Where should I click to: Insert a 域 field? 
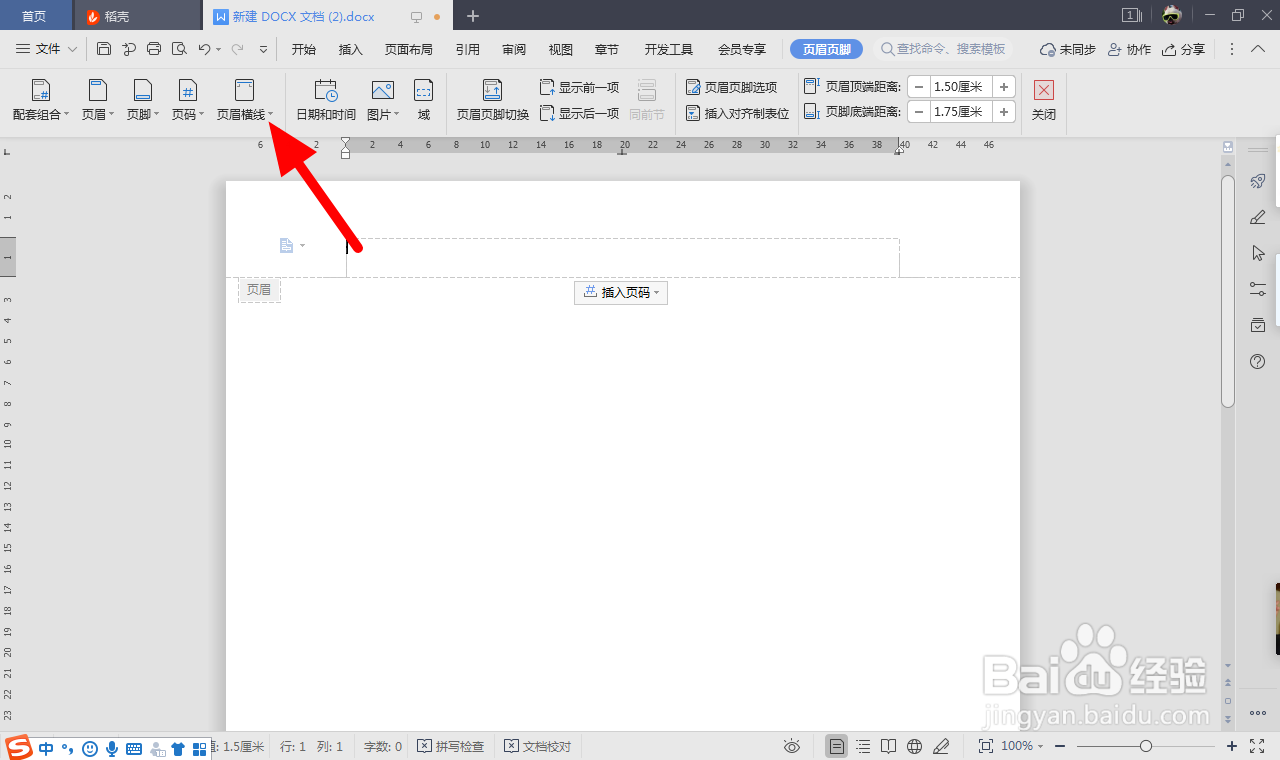[424, 101]
